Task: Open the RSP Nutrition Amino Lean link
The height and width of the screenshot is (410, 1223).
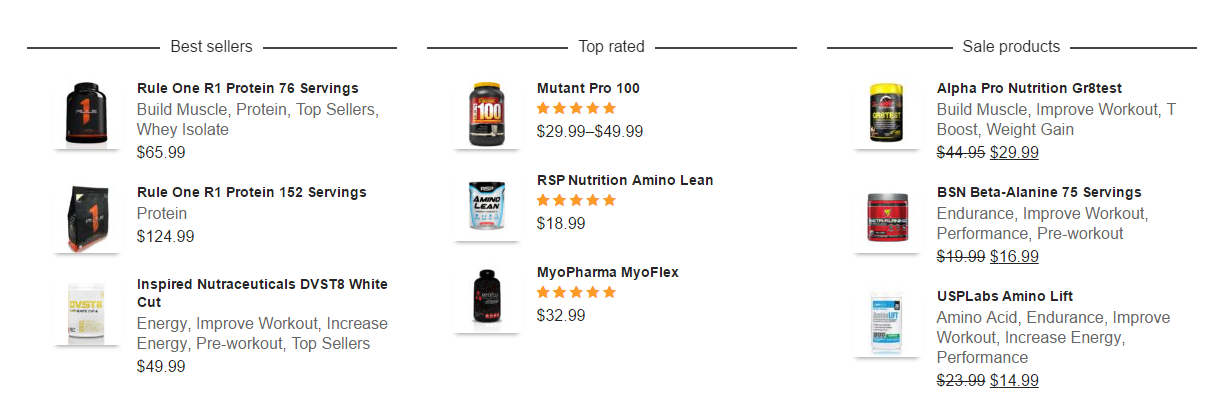Action: (x=625, y=180)
